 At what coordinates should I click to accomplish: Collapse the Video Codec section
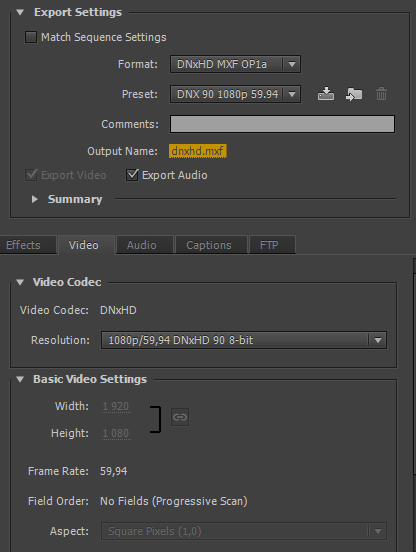20,282
